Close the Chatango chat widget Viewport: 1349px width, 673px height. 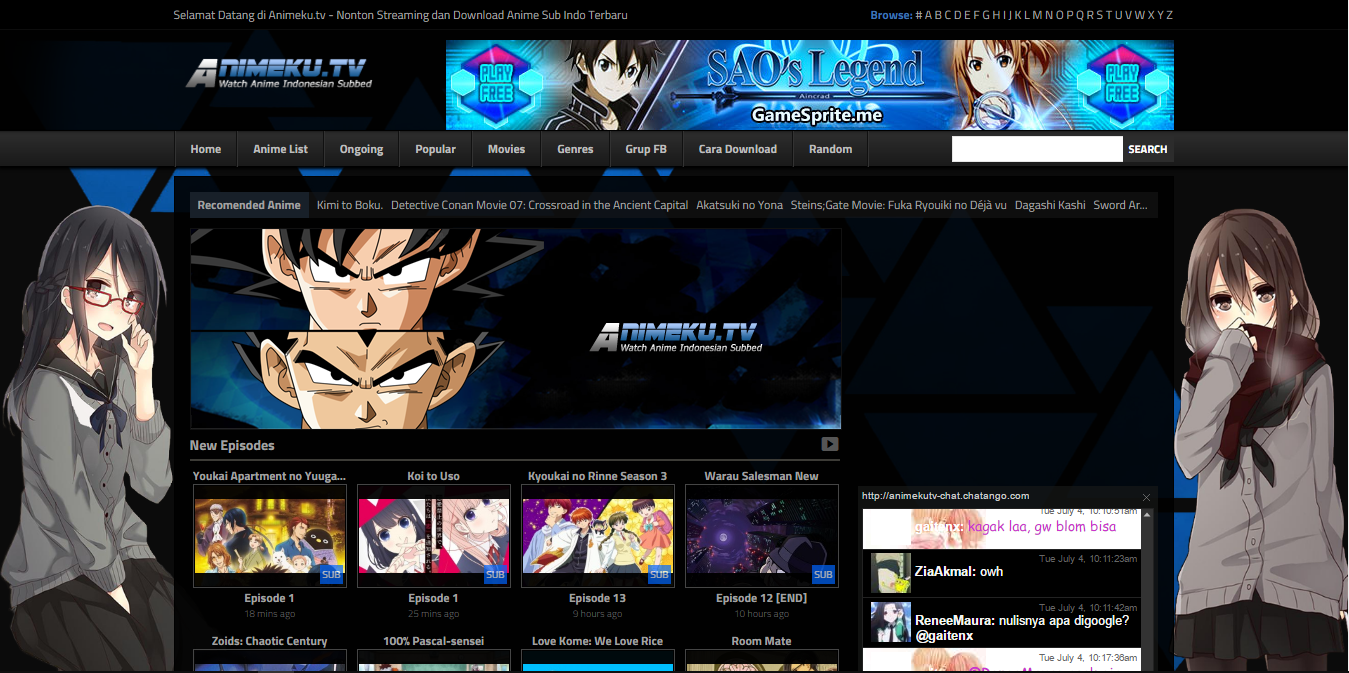coord(1146,497)
